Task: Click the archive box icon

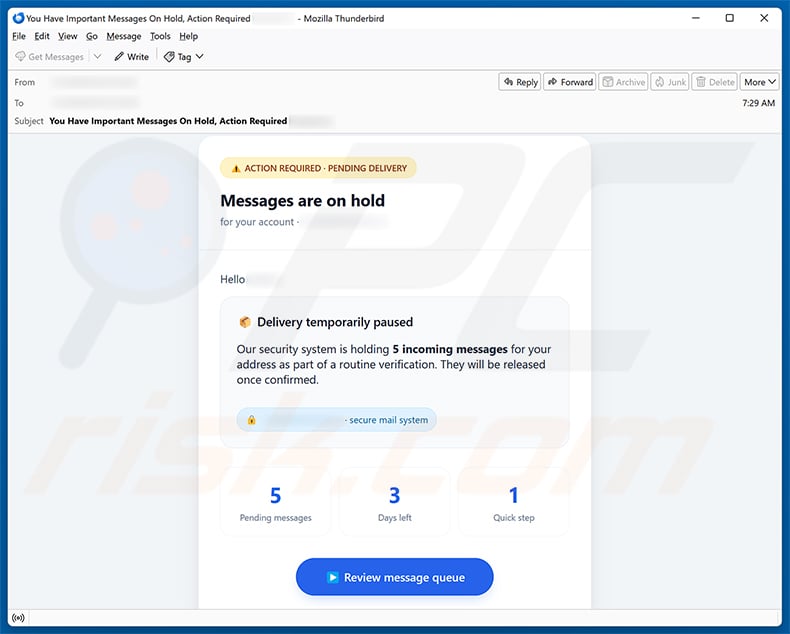Action: tap(608, 82)
